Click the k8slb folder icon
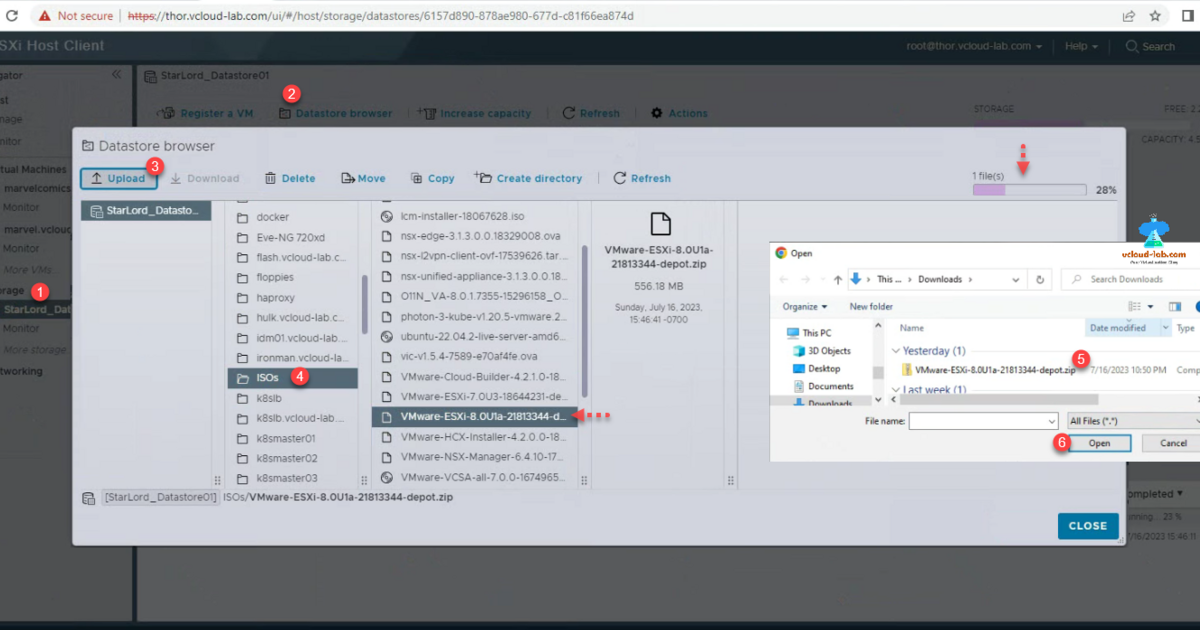 tap(242, 398)
